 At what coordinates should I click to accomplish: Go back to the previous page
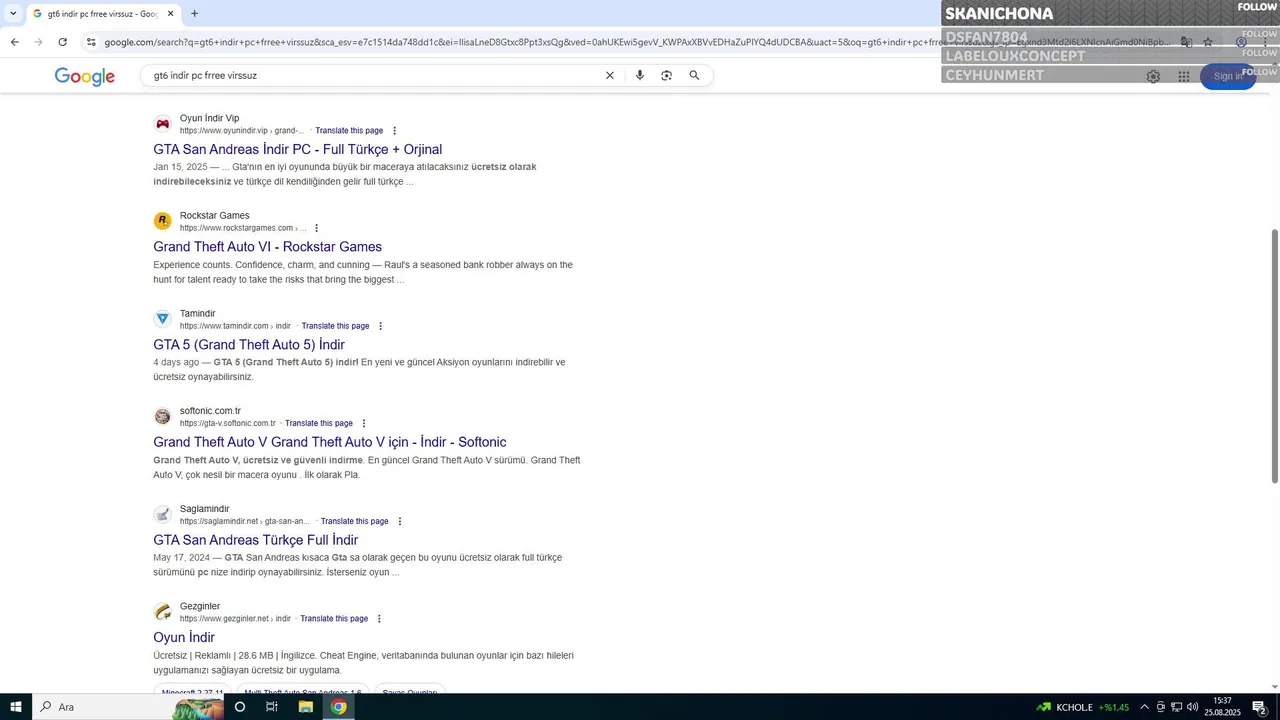pos(14,42)
